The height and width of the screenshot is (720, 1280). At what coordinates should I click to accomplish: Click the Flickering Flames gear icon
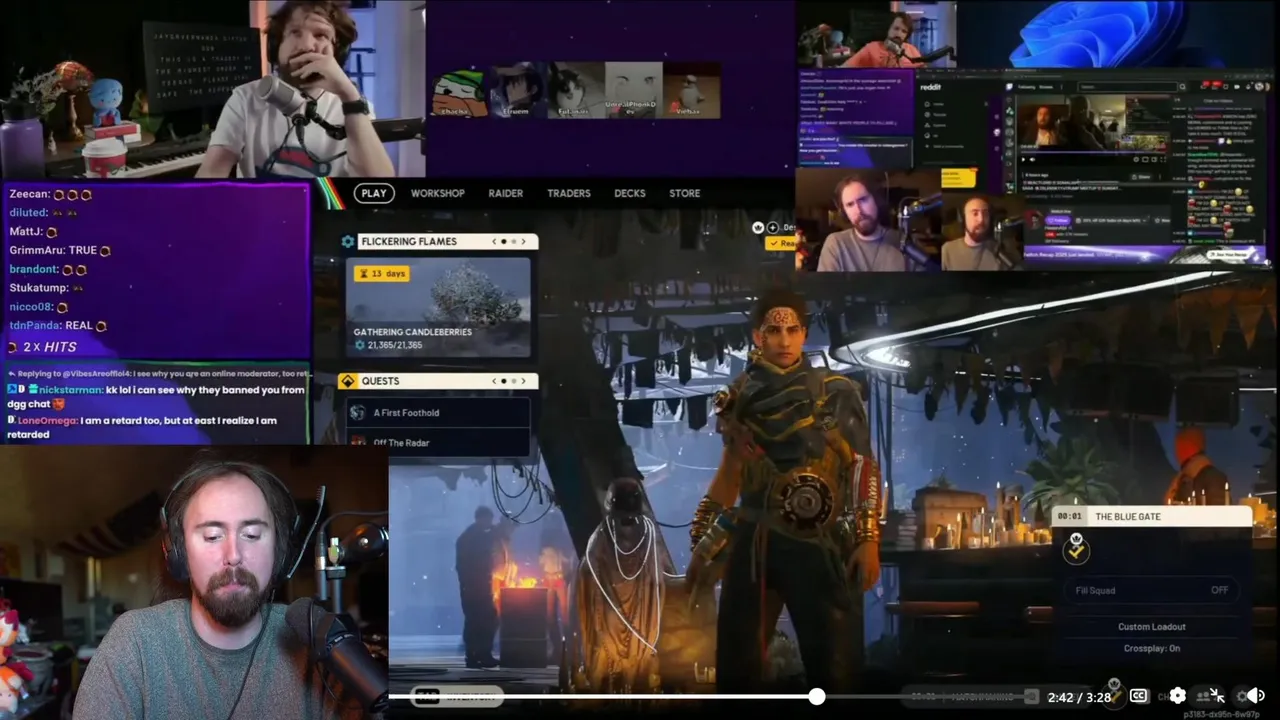coord(348,241)
